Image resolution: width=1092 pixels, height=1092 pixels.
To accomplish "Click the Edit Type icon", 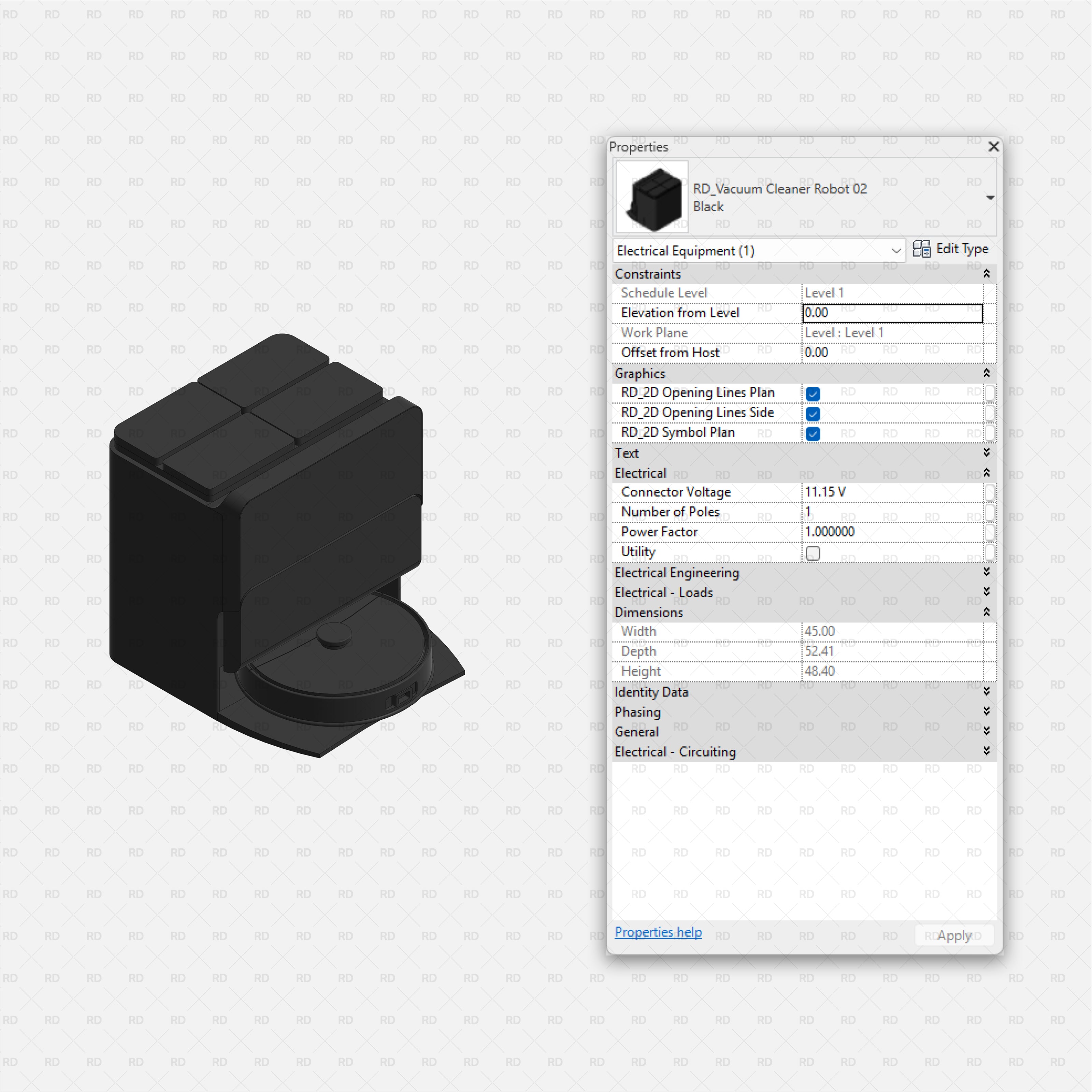I will coord(921,249).
